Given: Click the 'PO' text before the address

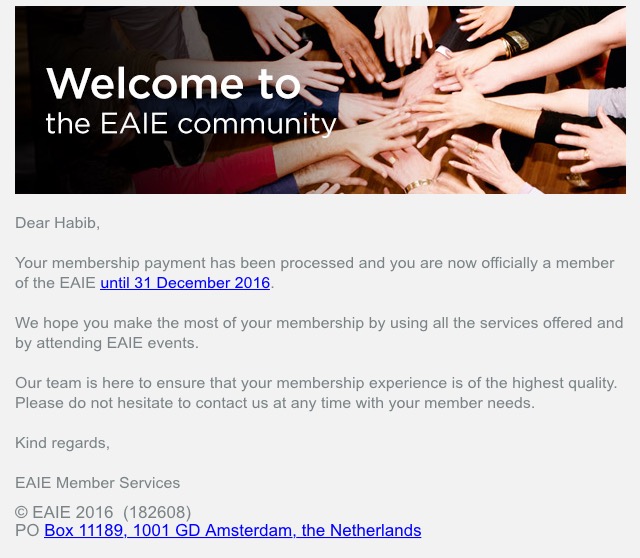Looking at the screenshot, I should tap(27, 530).
